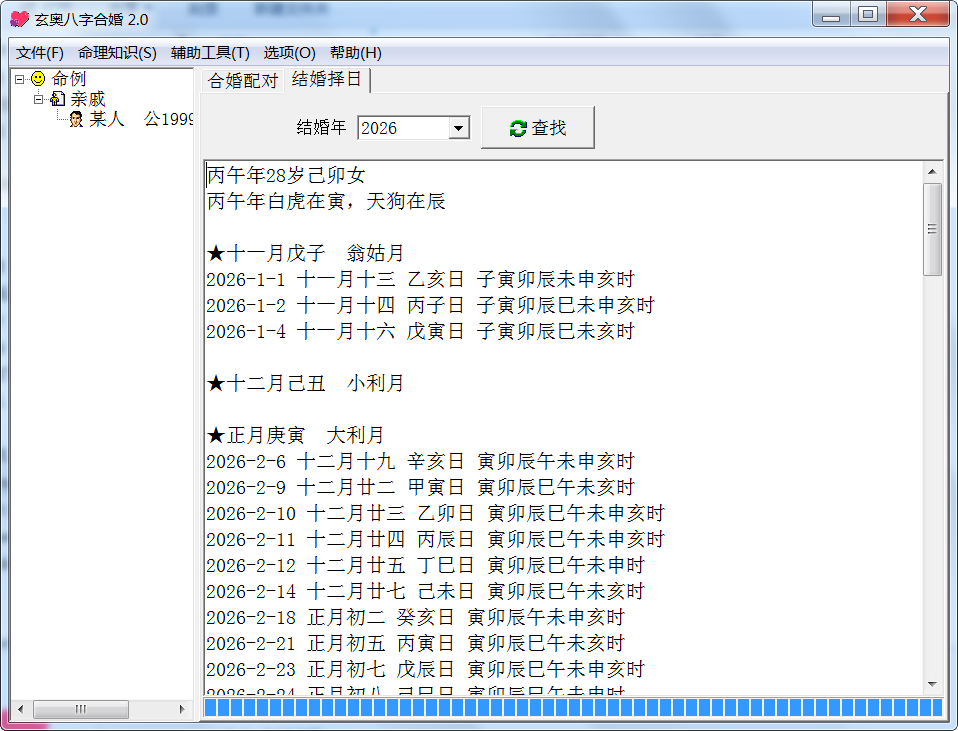Click the tree panel horizontal scrollbar thumb
This screenshot has height=731, width=958.
tap(81, 709)
